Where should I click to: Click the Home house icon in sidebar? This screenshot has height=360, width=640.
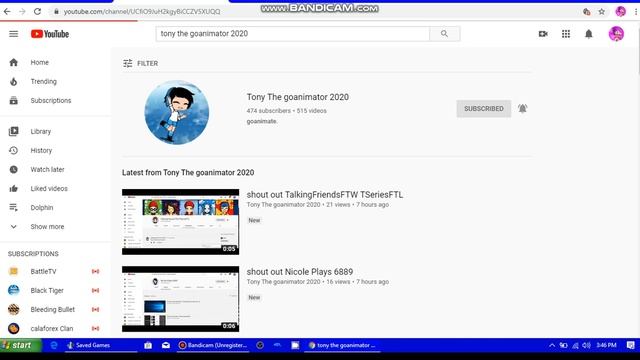(13, 62)
